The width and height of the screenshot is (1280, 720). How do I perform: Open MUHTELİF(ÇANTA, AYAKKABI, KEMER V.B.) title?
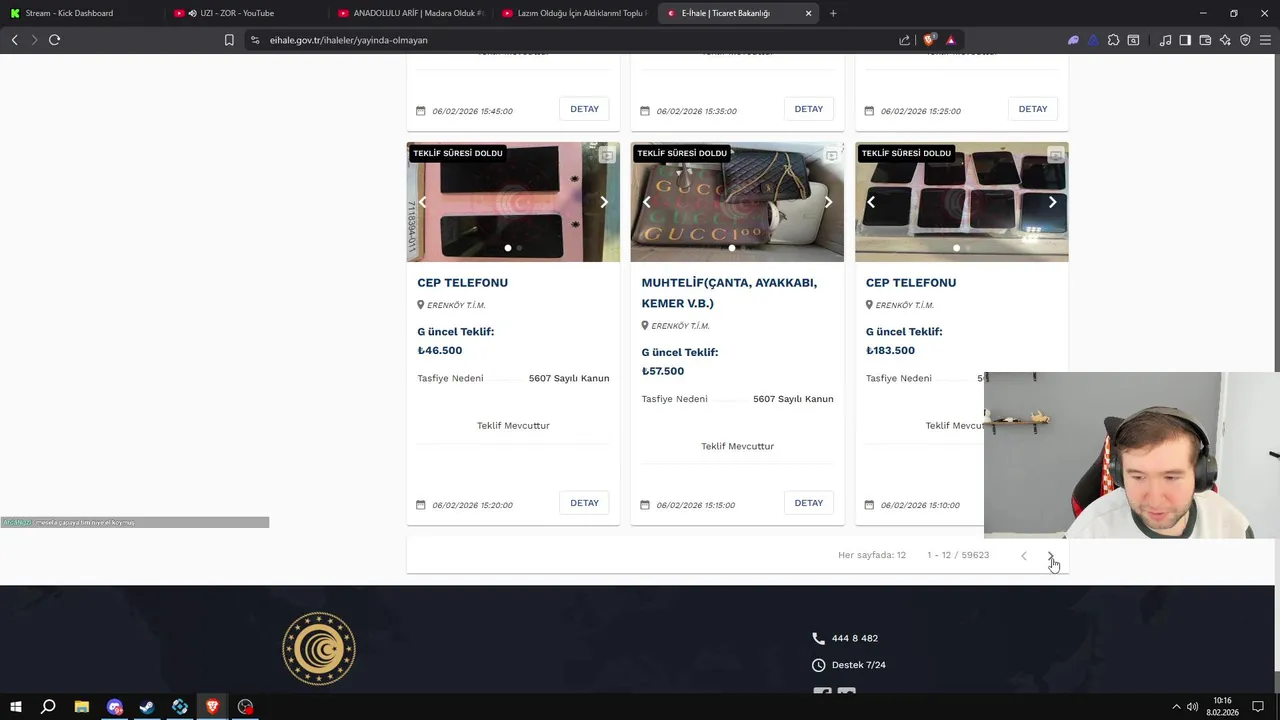(x=729, y=293)
